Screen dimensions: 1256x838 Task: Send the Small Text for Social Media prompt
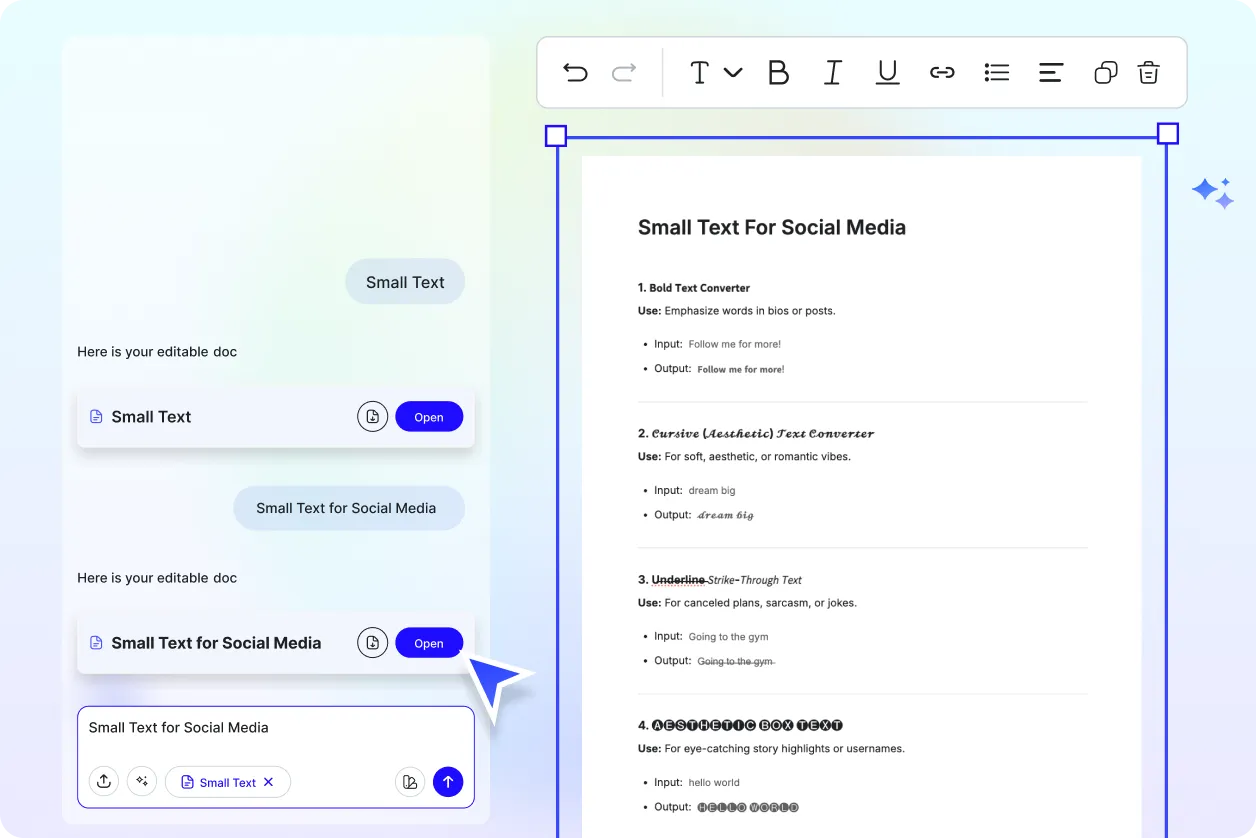448,781
